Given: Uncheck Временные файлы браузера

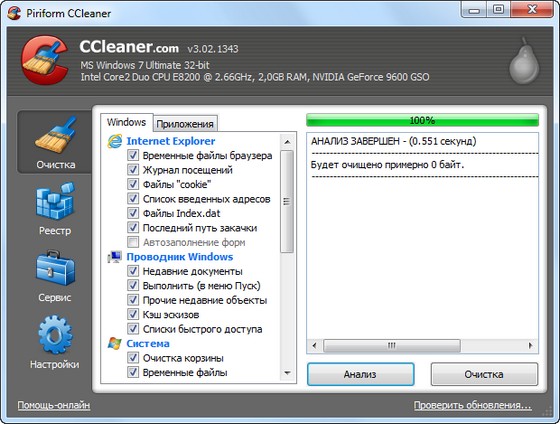Looking at the screenshot, I should click(x=133, y=155).
